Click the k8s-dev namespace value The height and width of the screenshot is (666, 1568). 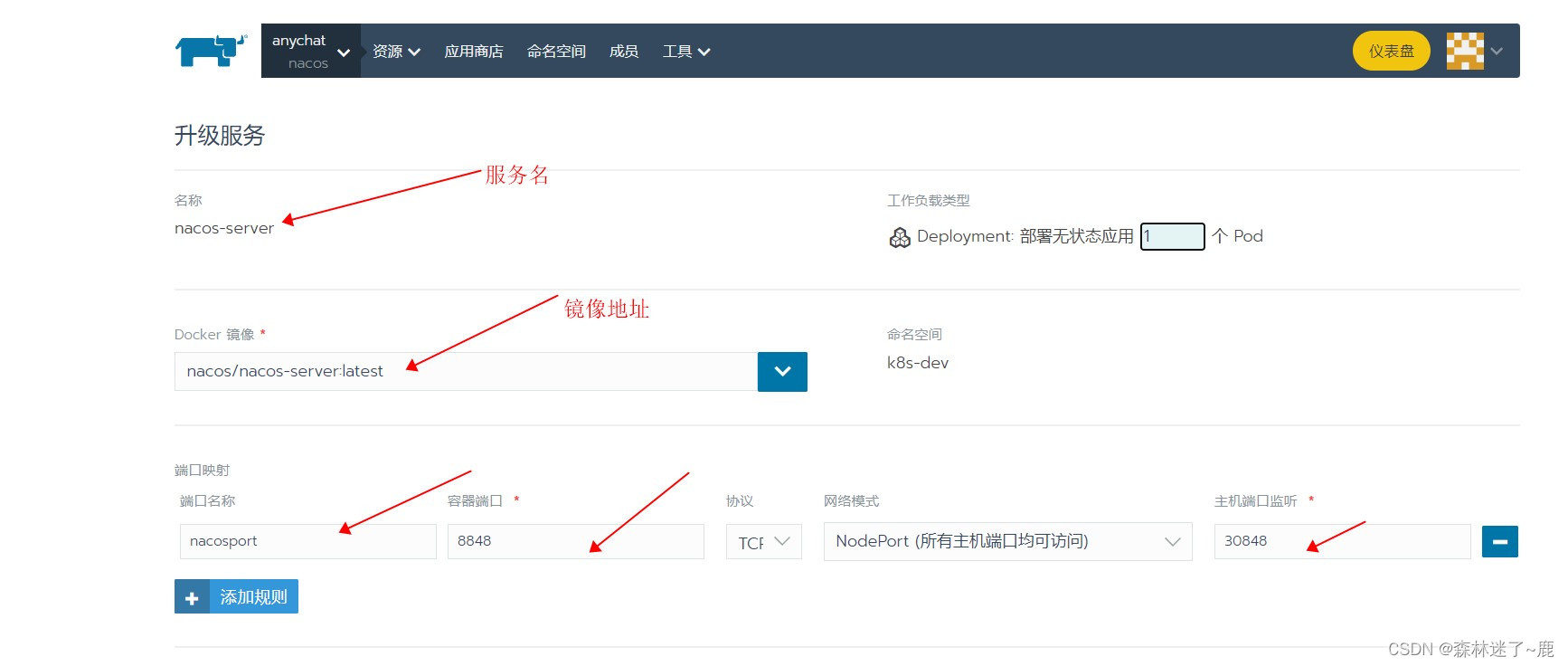(918, 363)
